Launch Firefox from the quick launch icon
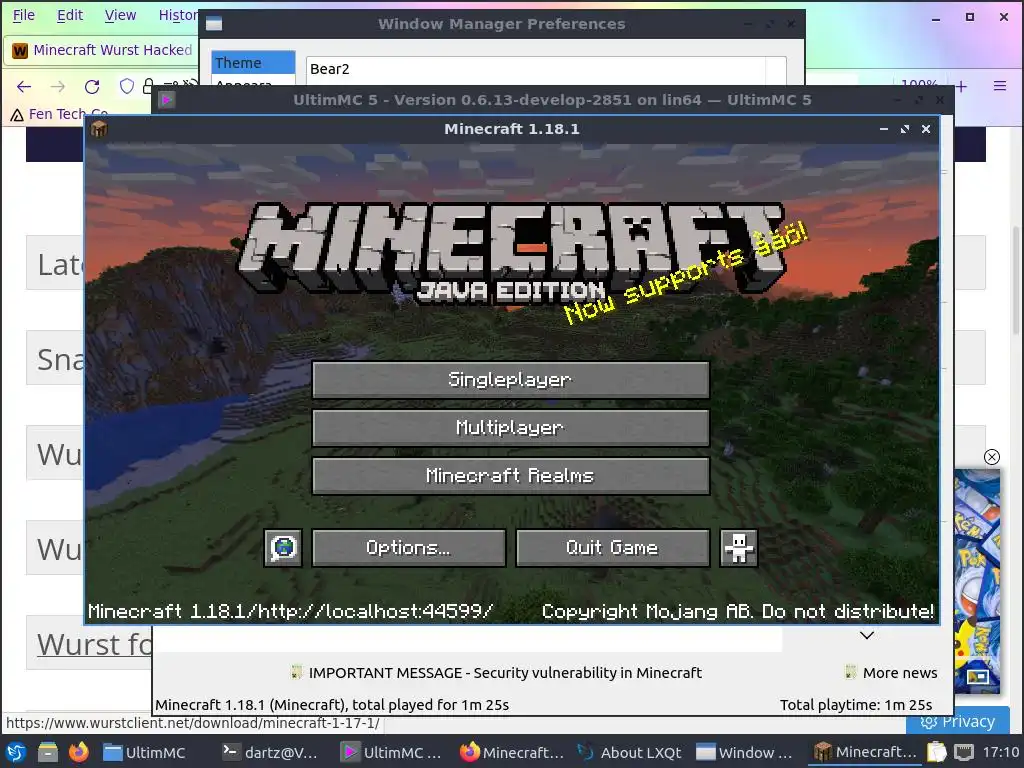The height and width of the screenshot is (768, 1024). pyautogui.click(x=78, y=752)
